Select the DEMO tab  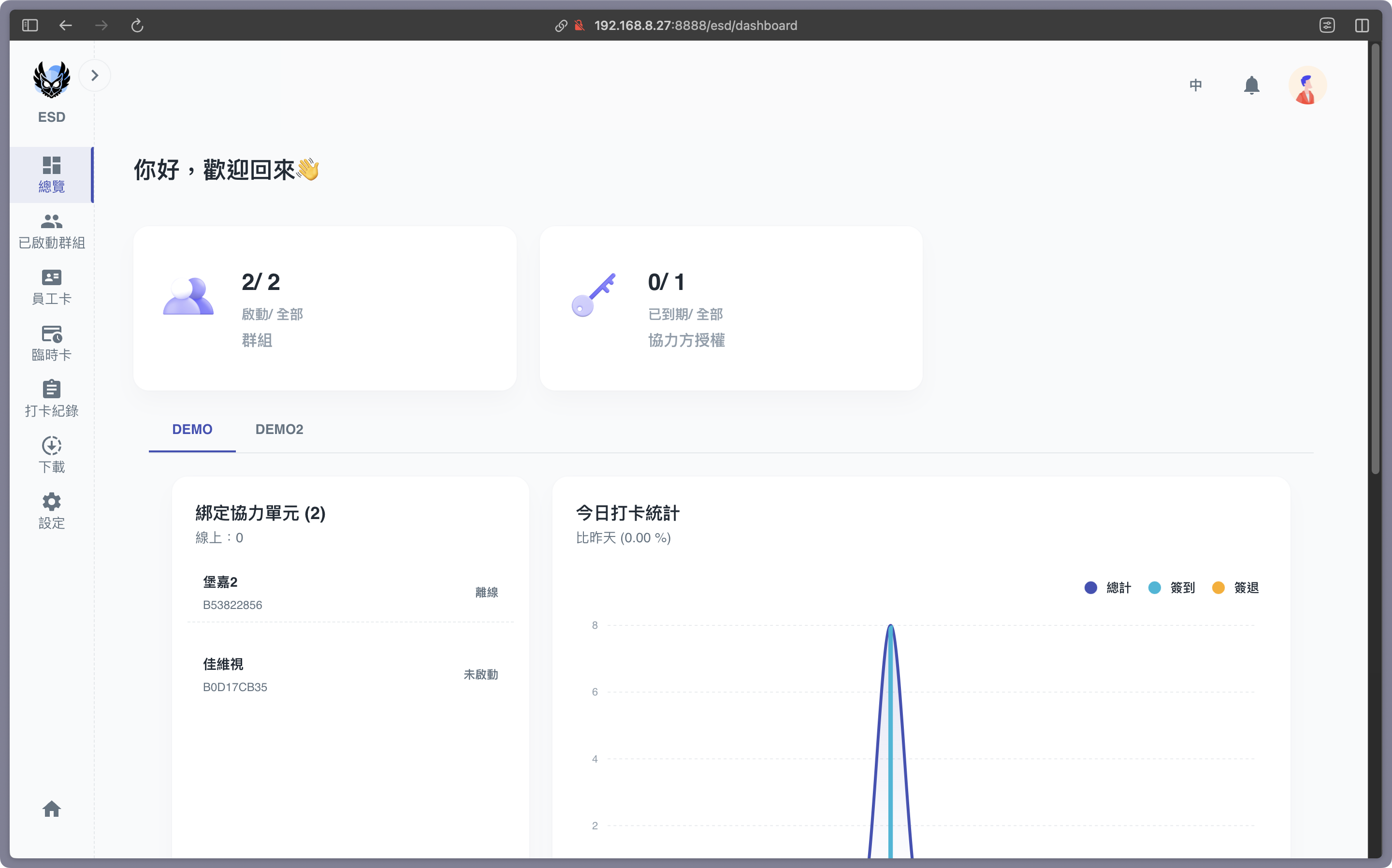(x=192, y=429)
